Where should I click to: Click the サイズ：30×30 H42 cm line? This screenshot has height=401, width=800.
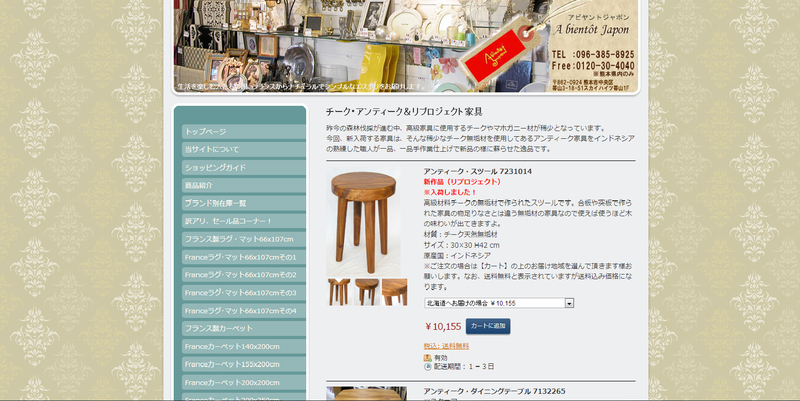coord(461,245)
